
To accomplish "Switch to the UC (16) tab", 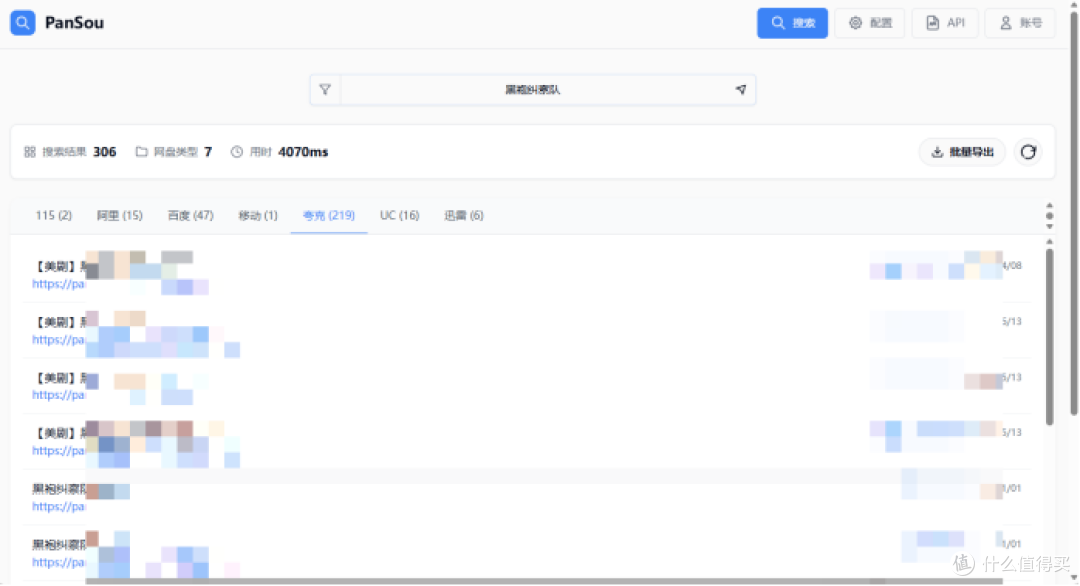I will [399, 216].
